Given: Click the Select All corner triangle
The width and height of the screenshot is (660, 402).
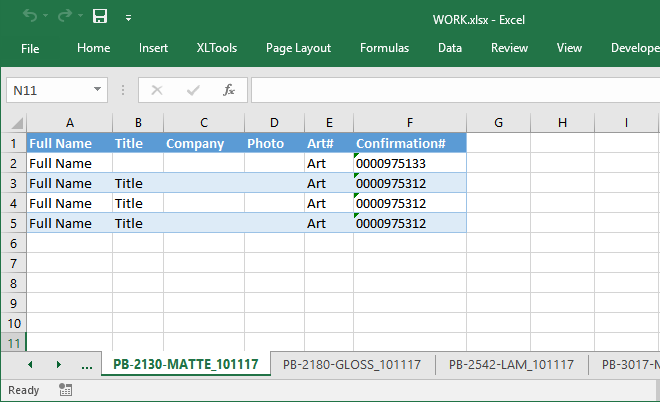Looking at the screenshot, I should coord(15,123).
